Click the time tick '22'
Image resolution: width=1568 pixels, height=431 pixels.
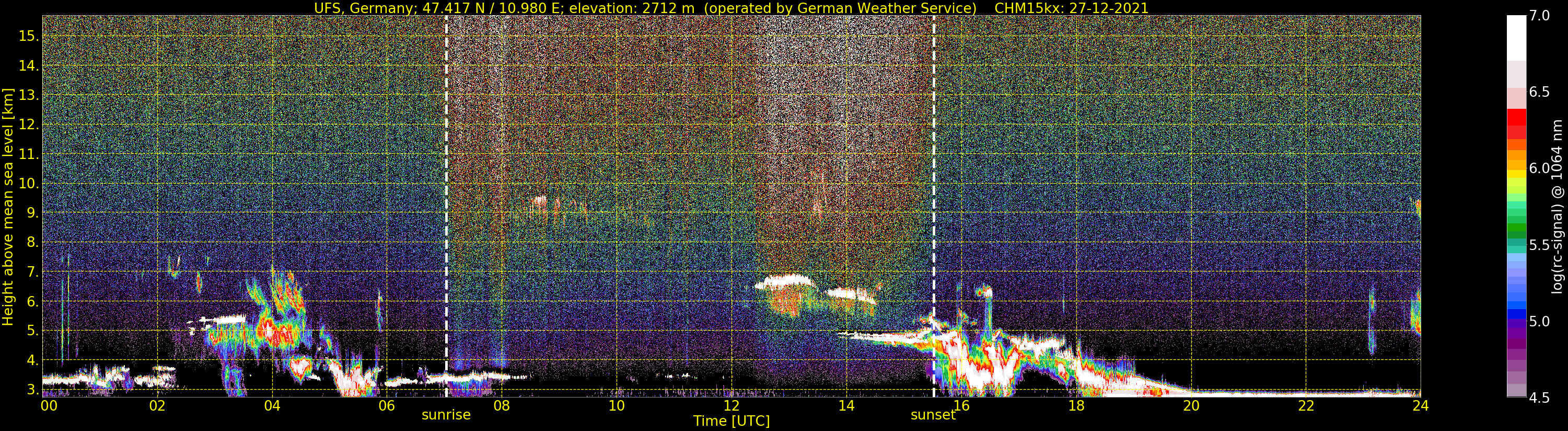point(1305,405)
